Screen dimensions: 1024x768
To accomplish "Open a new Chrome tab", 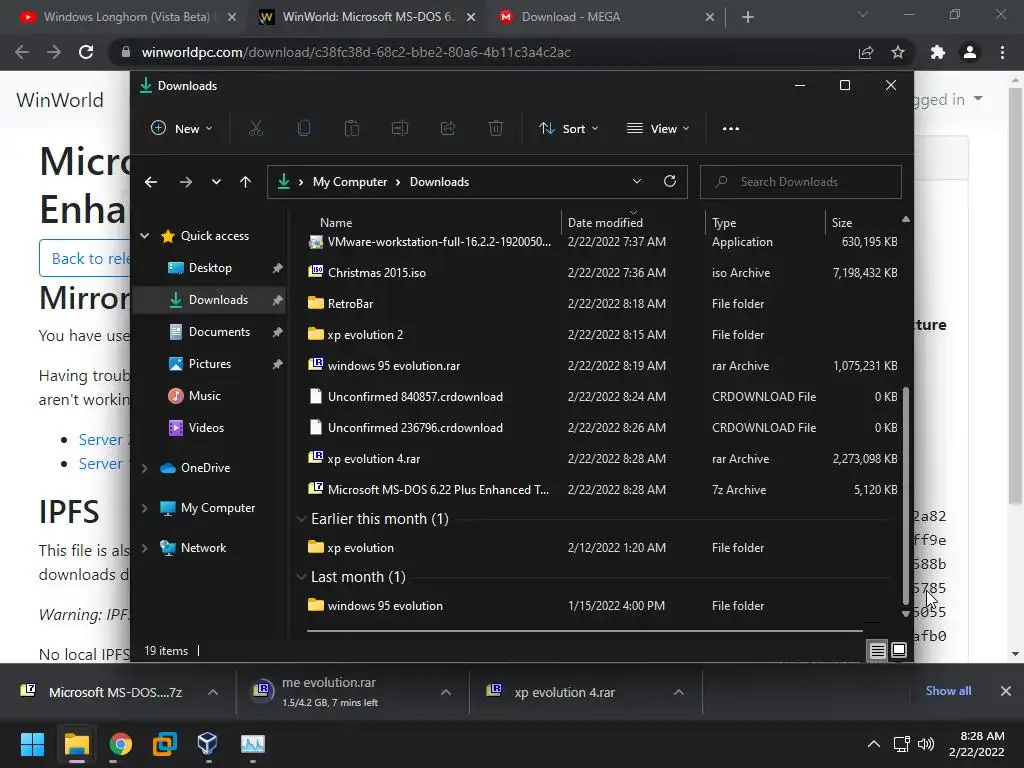I will (x=748, y=17).
